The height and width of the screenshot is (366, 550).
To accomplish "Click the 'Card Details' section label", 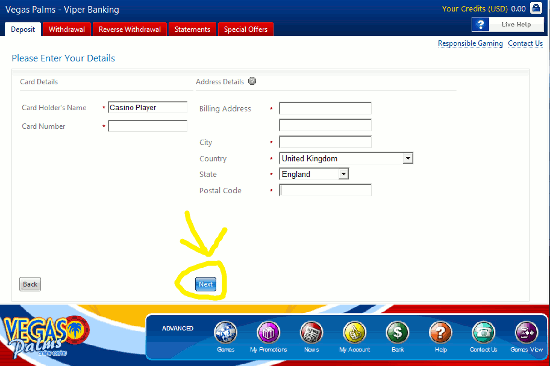I will pyautogui.click(x=39, y=82).
